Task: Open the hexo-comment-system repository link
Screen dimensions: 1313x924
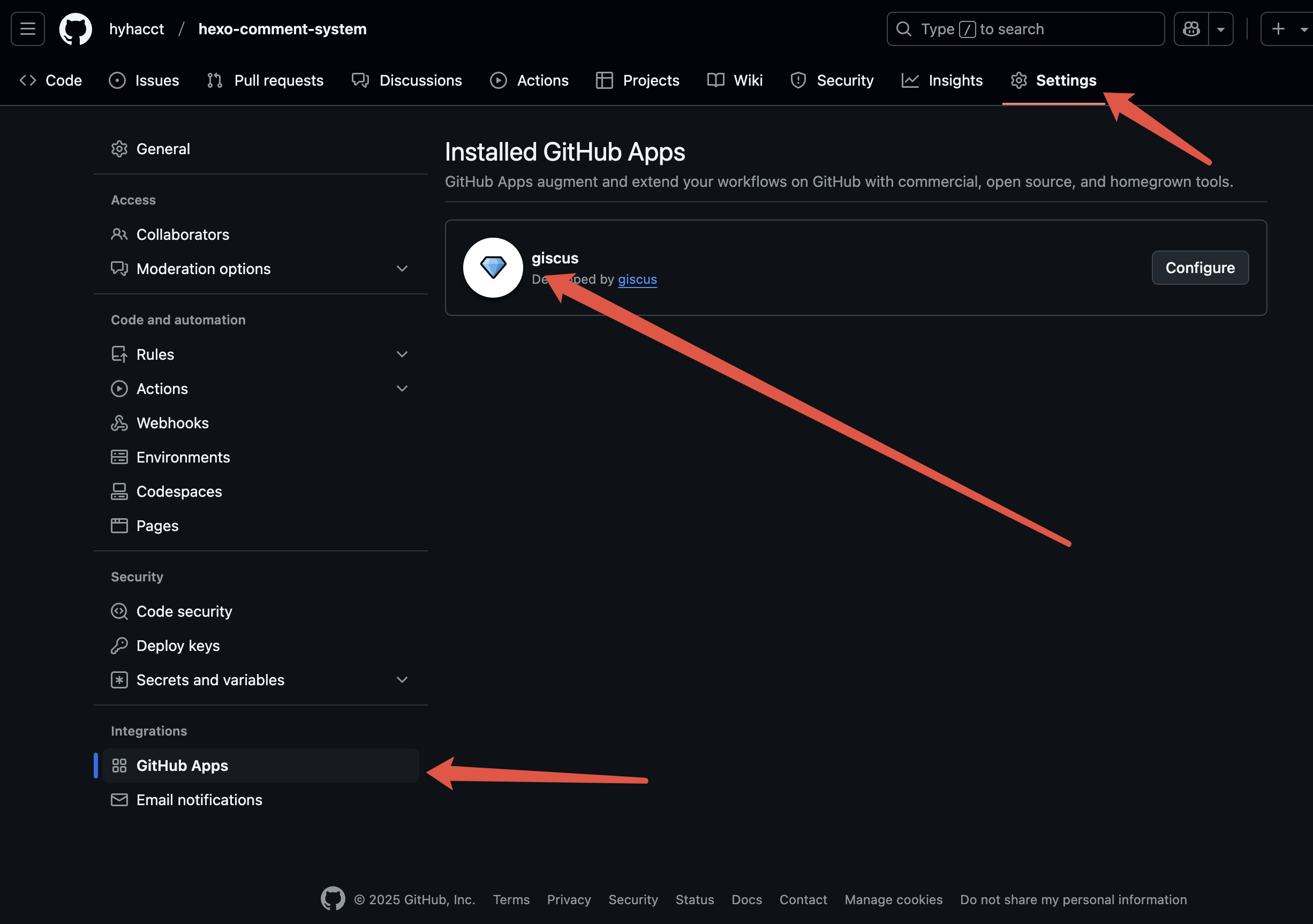Action: point(283,28)
